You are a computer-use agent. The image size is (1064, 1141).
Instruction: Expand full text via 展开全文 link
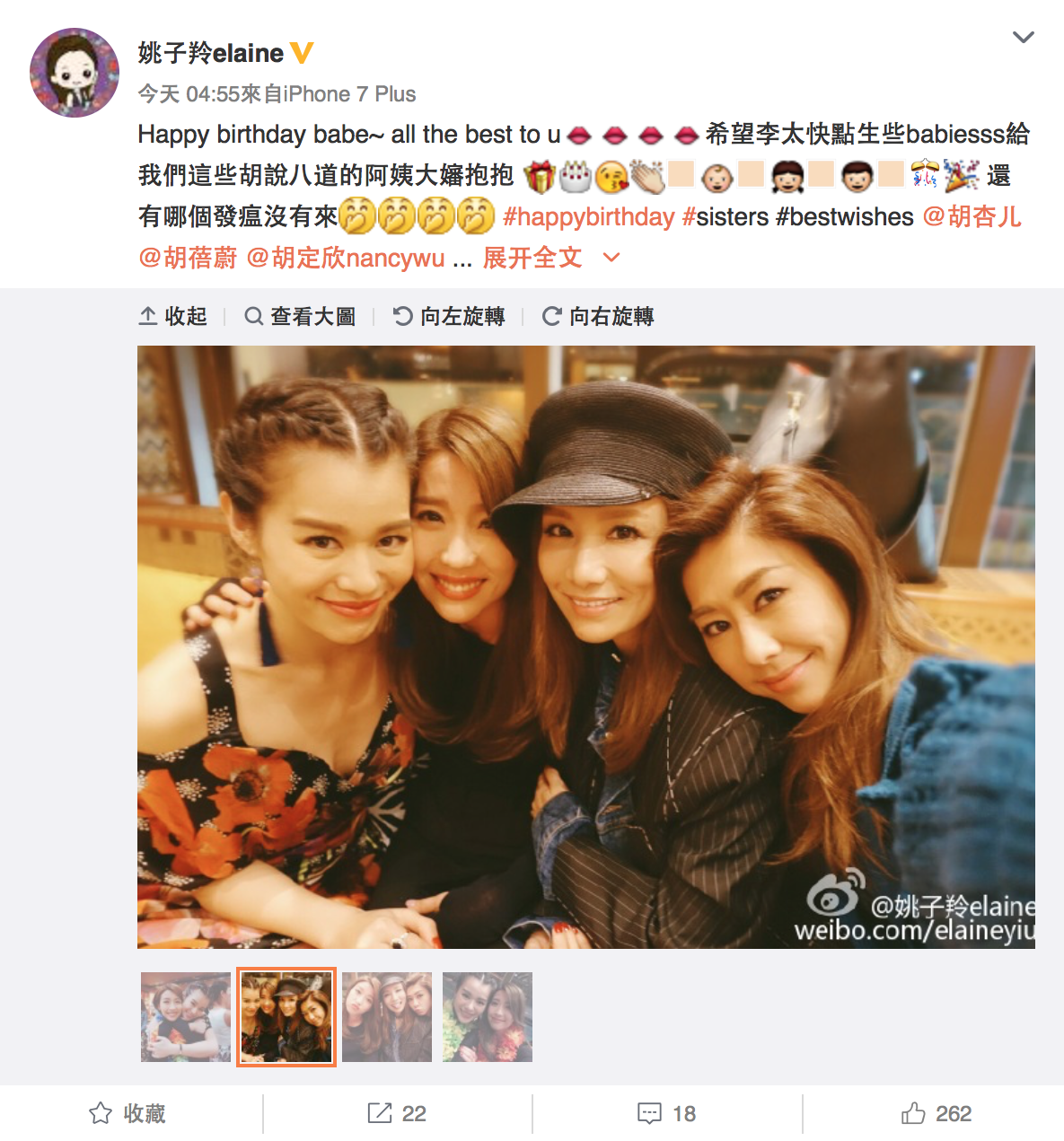pyautogui.click(x=532, y=259)
